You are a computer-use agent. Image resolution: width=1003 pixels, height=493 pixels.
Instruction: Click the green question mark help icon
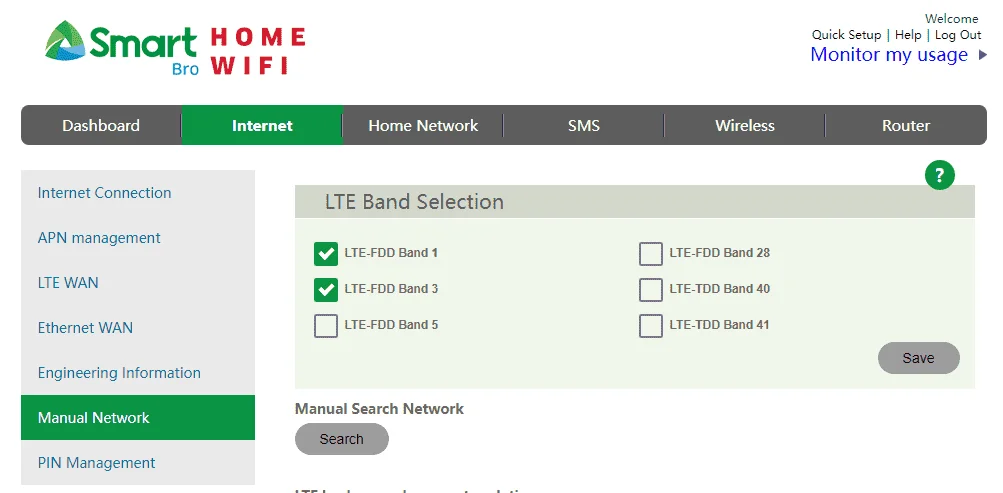tap(940, 175)
